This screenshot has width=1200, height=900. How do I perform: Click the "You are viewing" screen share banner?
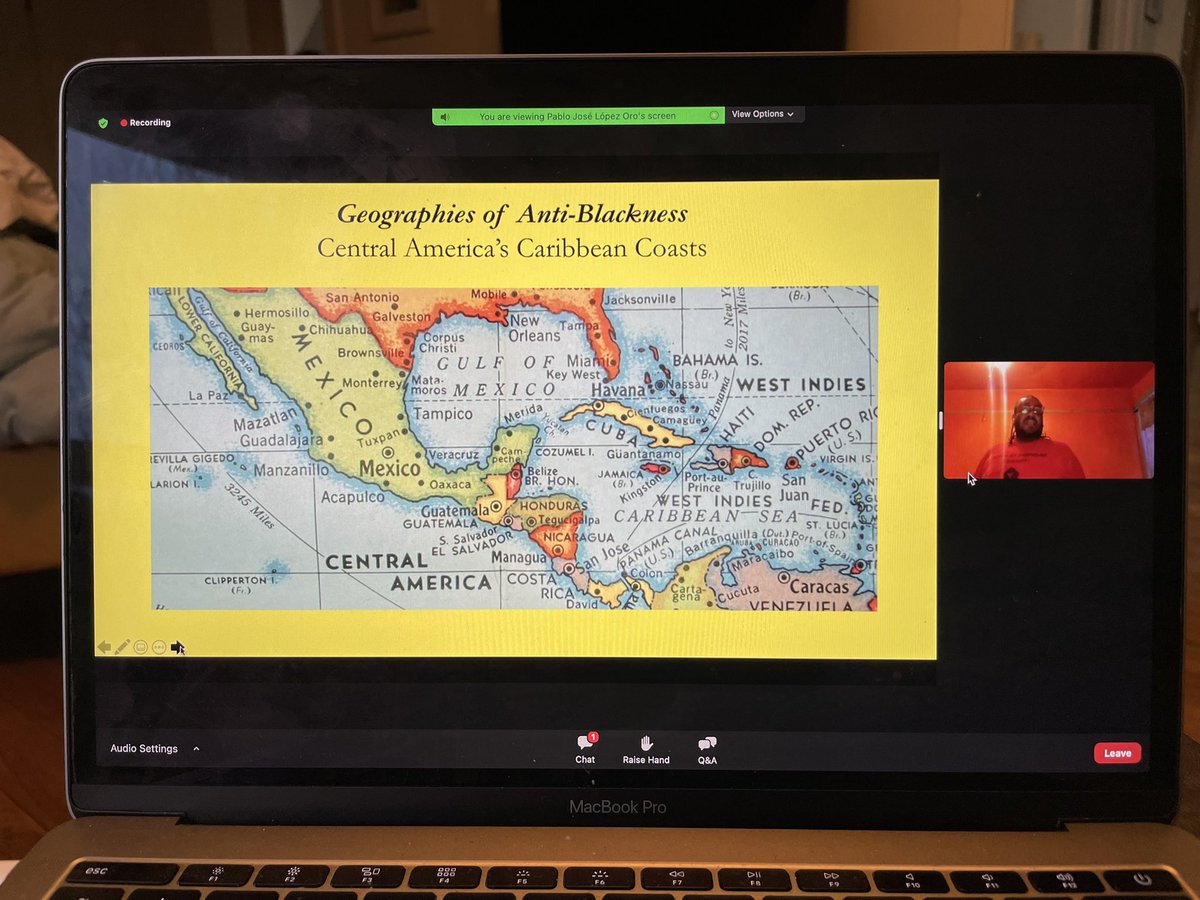pos(578,116)
